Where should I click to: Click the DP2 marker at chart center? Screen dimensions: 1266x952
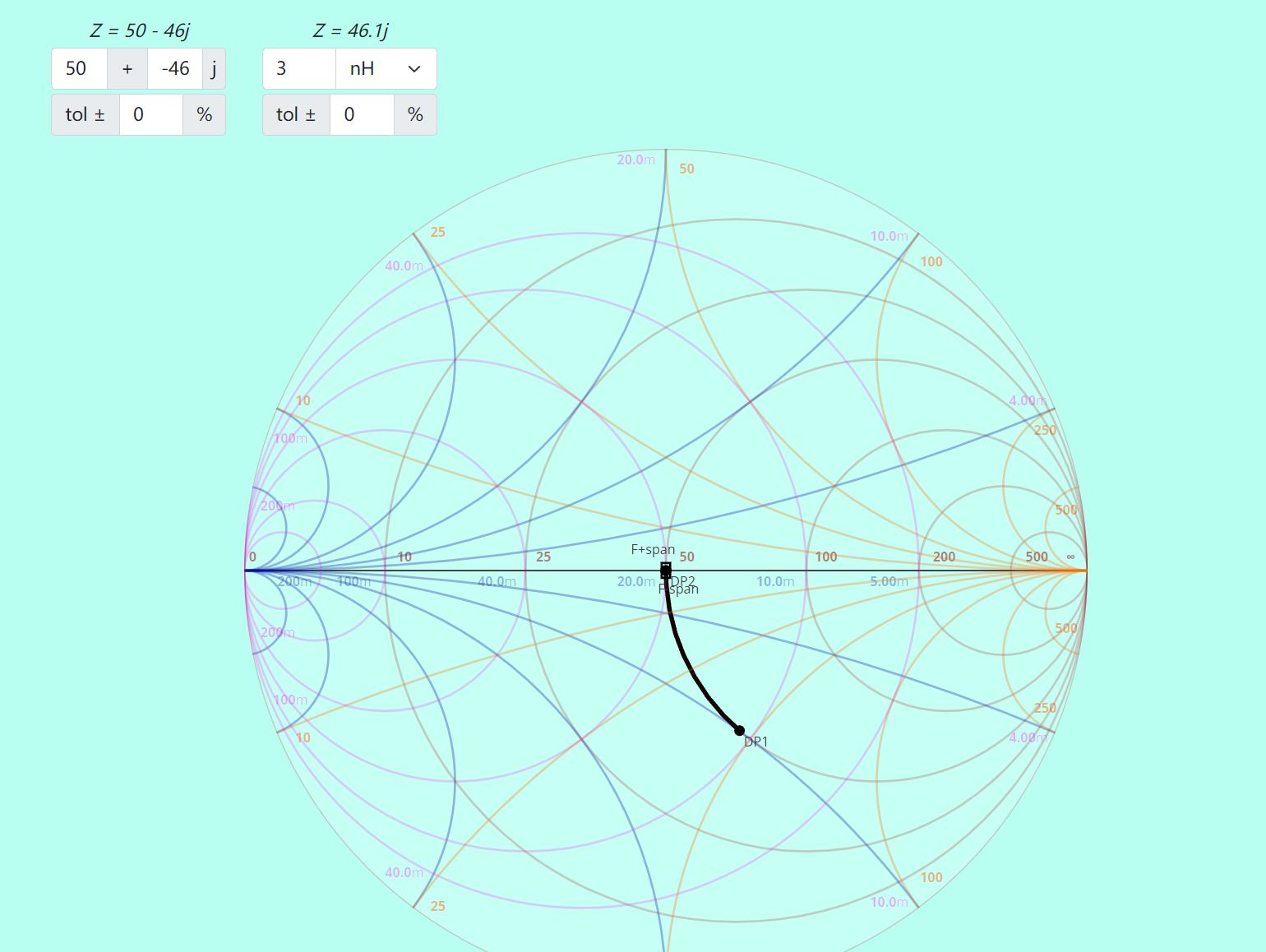coord(666,571)
